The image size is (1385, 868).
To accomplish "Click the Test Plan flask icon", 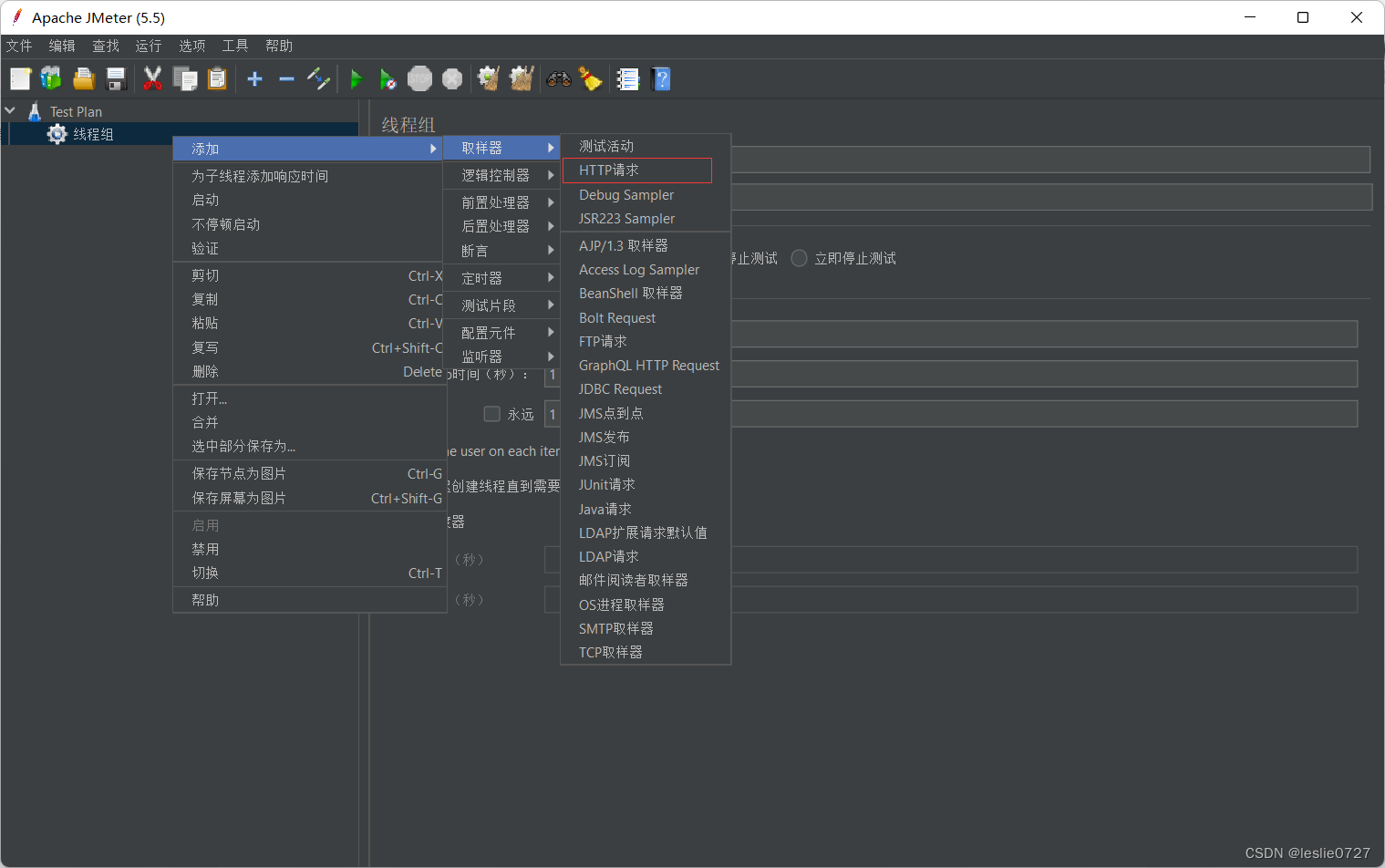I will coord(35,111).
